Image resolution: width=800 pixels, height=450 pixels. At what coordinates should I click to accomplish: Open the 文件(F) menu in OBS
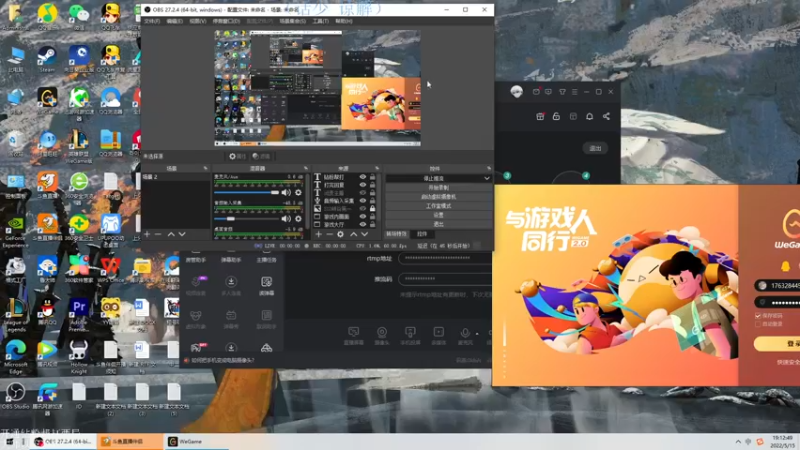pyautogui.click(x=152, y=21)
